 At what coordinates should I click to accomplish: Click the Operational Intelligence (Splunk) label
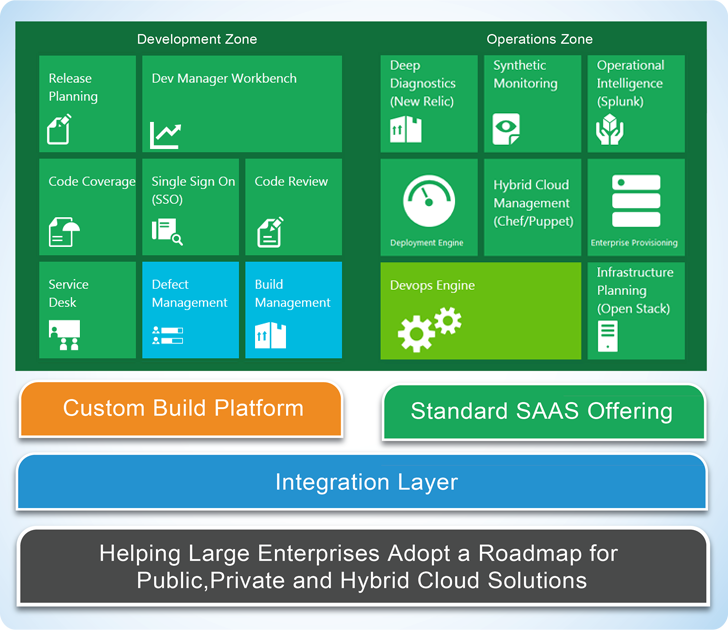(630, 83)
